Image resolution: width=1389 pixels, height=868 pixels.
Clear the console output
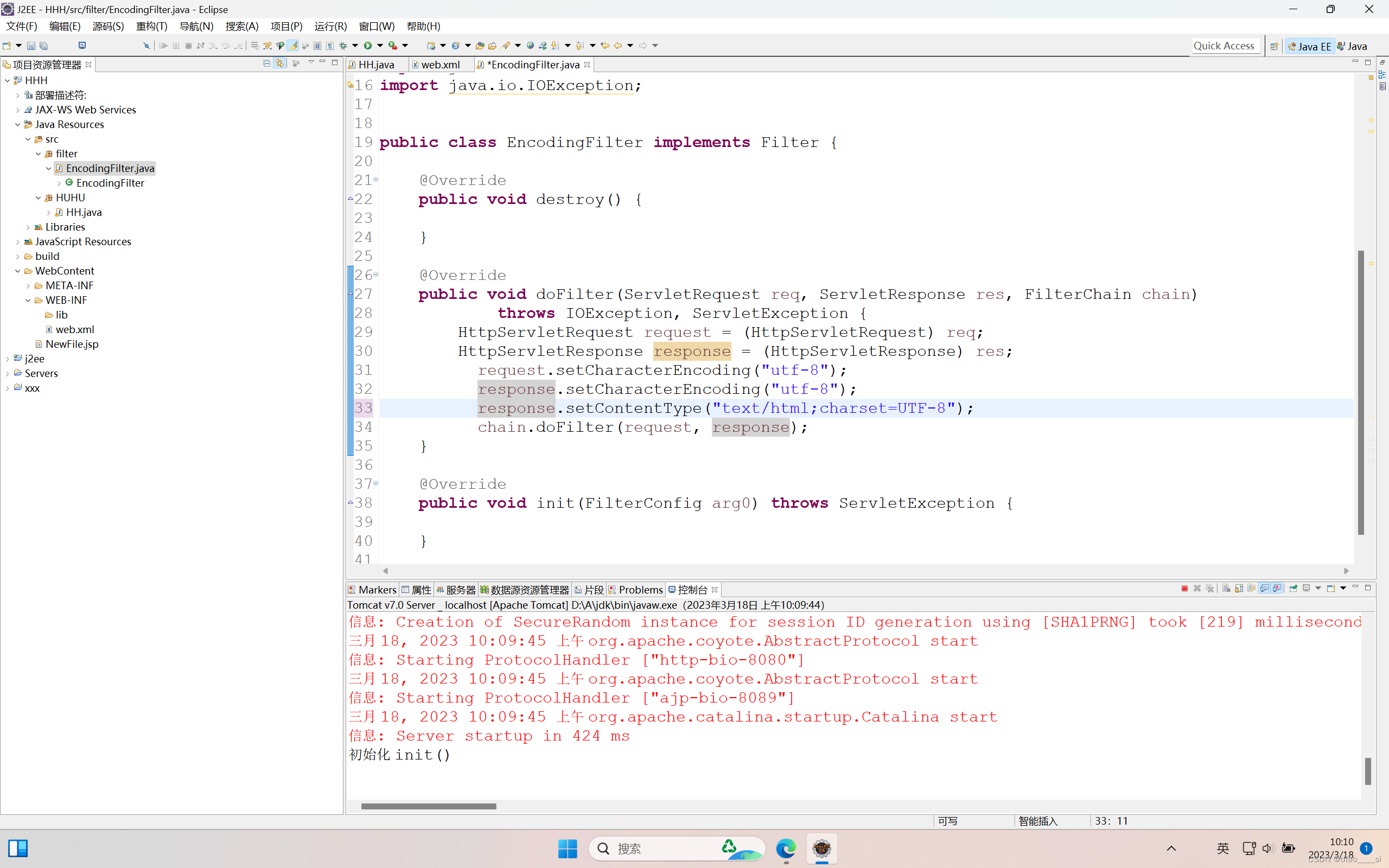click(x=1226, y=589)
